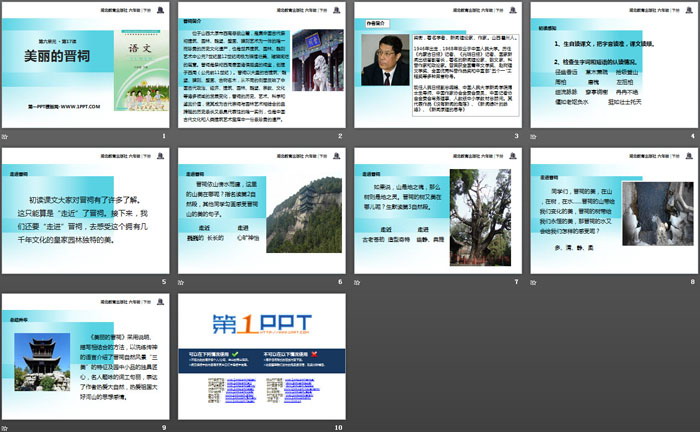The image size is (700, 432).
Task: Select slide 2 with stone lion photo
Action: pos(262,65)
